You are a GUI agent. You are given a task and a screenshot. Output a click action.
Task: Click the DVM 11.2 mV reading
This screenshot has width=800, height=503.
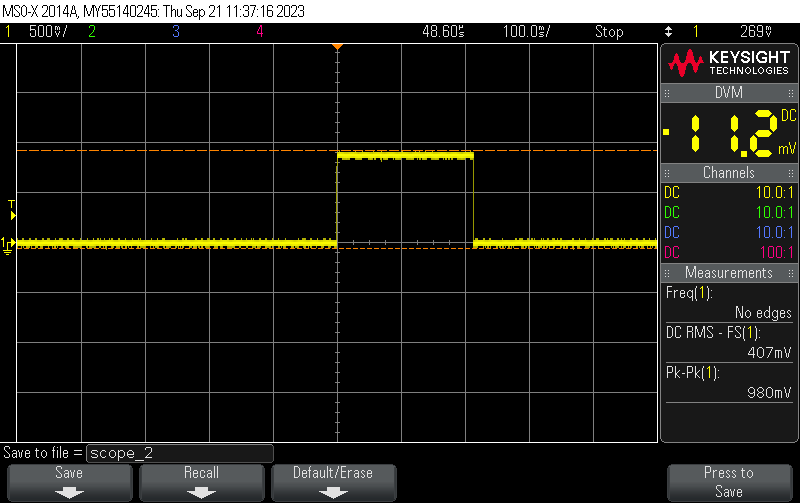point(729,133)
